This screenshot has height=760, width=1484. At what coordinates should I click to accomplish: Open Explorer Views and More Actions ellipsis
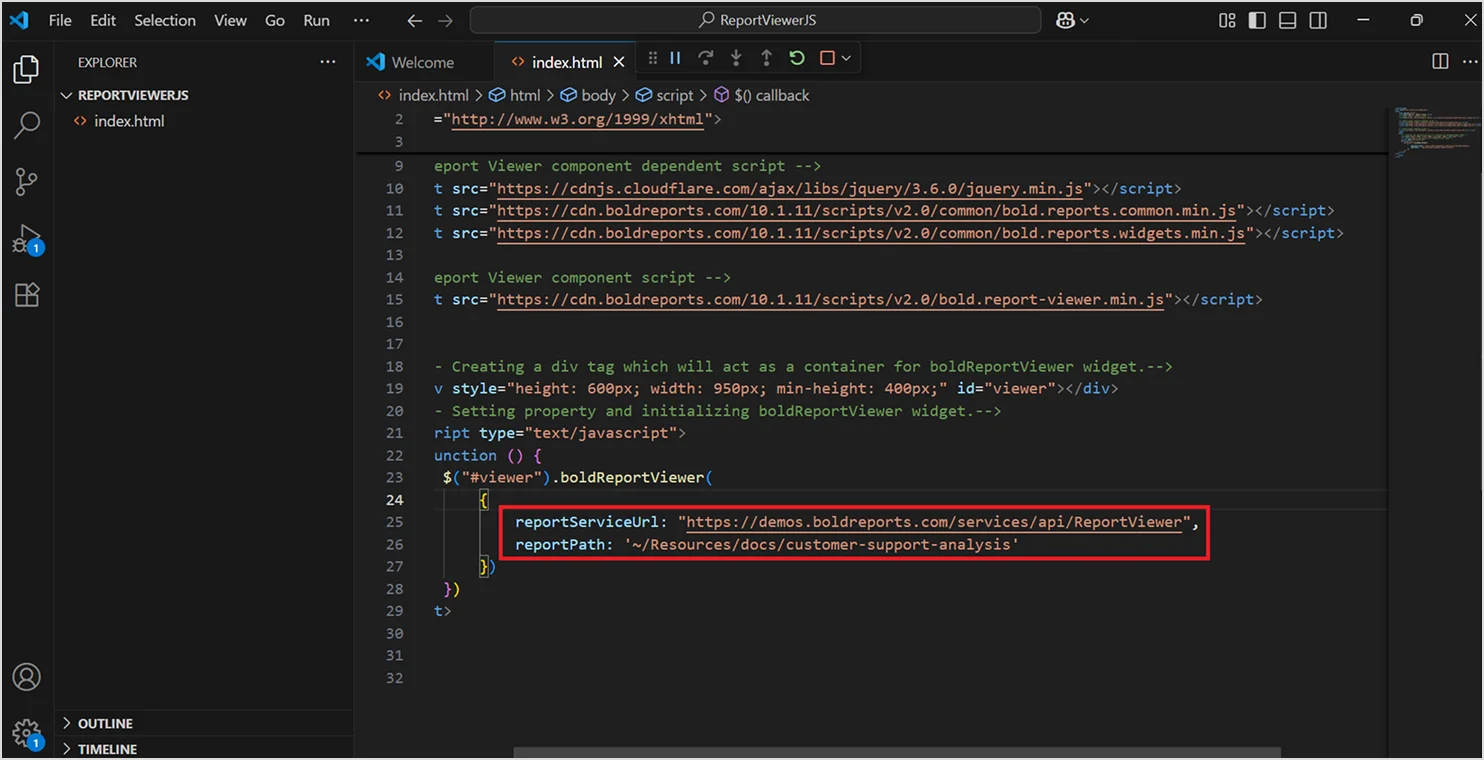point(328,62)
